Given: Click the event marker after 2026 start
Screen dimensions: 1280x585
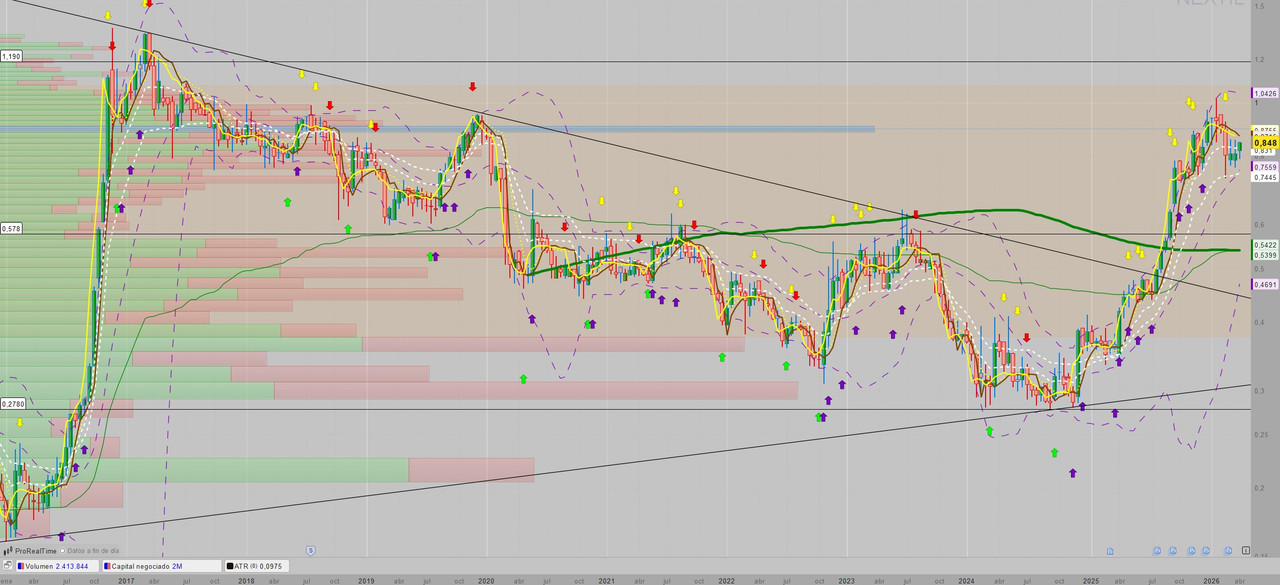Looking at the screenshot, I should coord(1228,551).
